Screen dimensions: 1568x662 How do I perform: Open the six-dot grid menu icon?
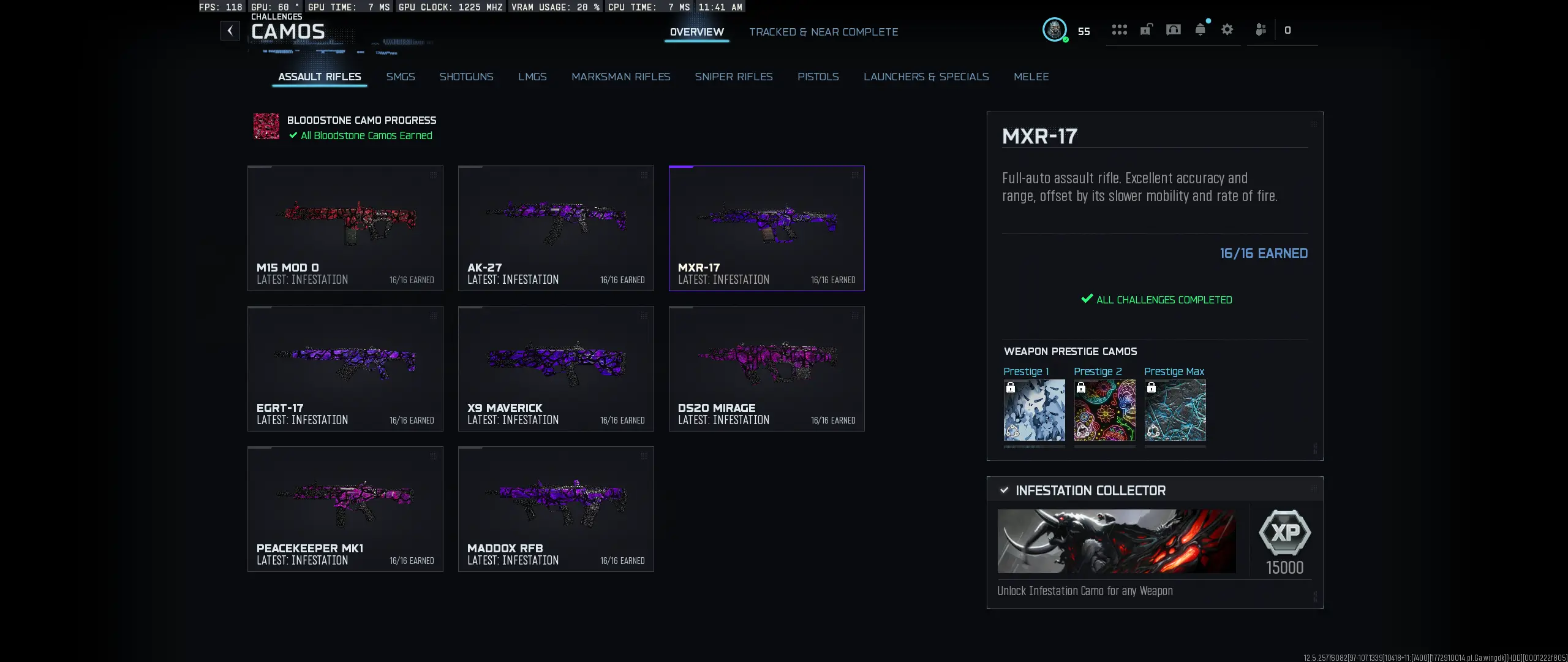pyautogui.click(x=1120, y=29)
